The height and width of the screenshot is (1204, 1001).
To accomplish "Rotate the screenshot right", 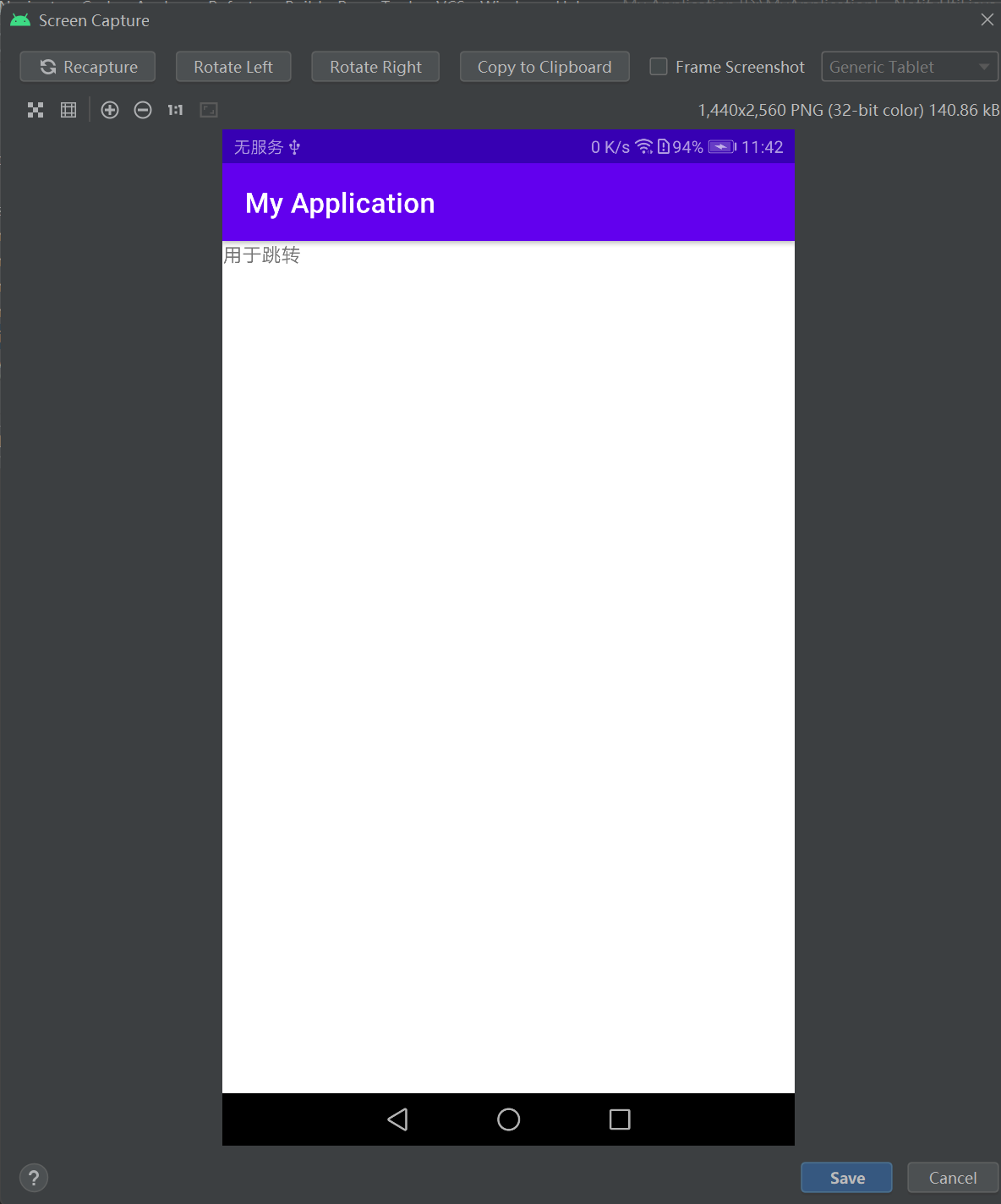I will click(375, 67).
